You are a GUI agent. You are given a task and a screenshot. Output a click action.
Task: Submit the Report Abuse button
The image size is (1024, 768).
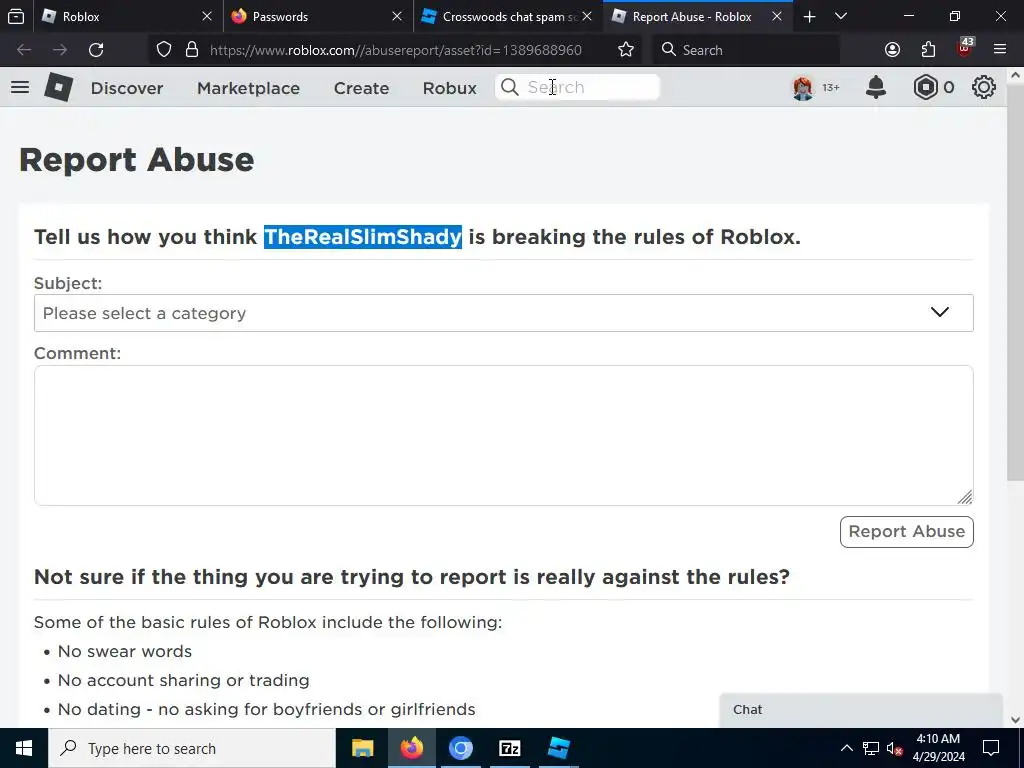coord(906,532)
